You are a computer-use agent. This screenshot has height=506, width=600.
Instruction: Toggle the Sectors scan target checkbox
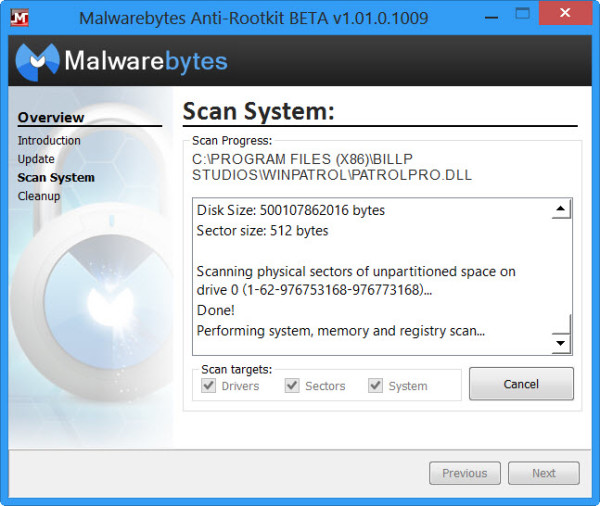292,385
